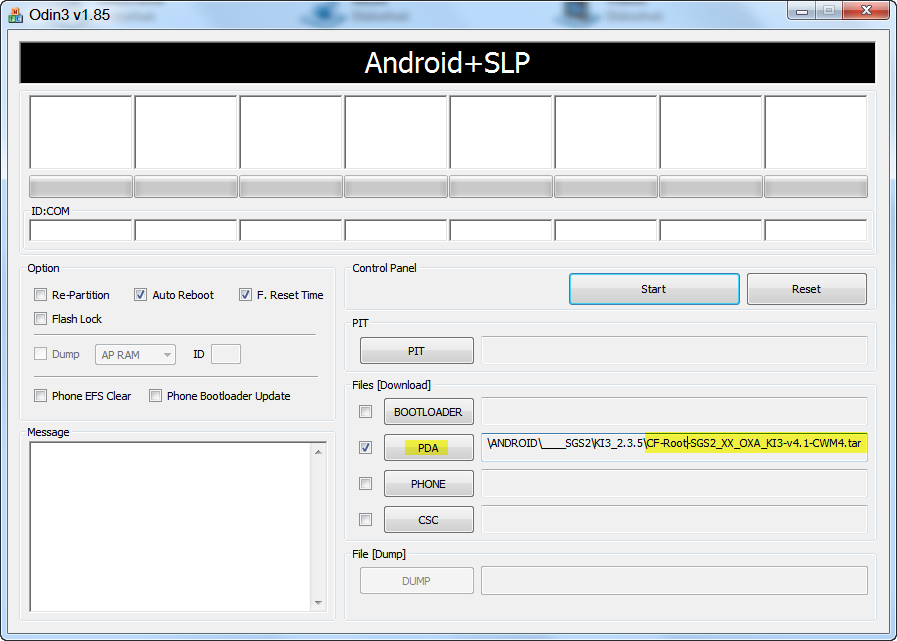897x641 pixels.
Task: Click the DUMP button
Action: point(416,580)
